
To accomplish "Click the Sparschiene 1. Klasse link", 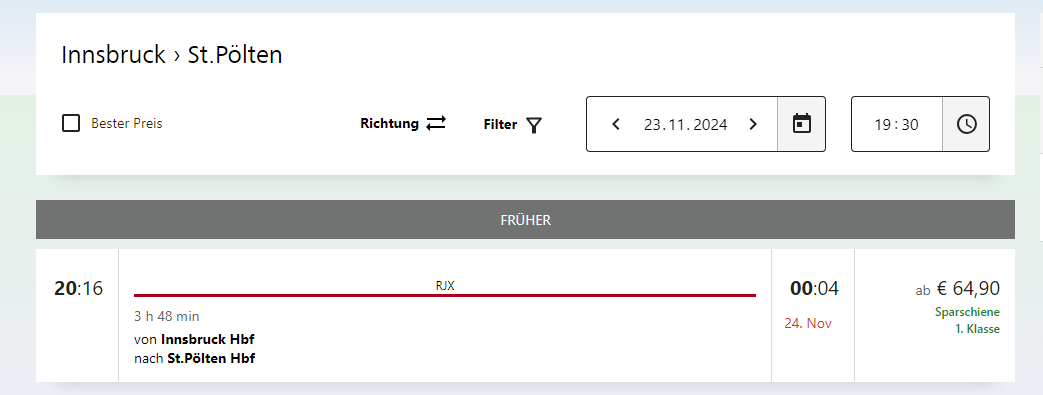I will click(x=967, y=321).
